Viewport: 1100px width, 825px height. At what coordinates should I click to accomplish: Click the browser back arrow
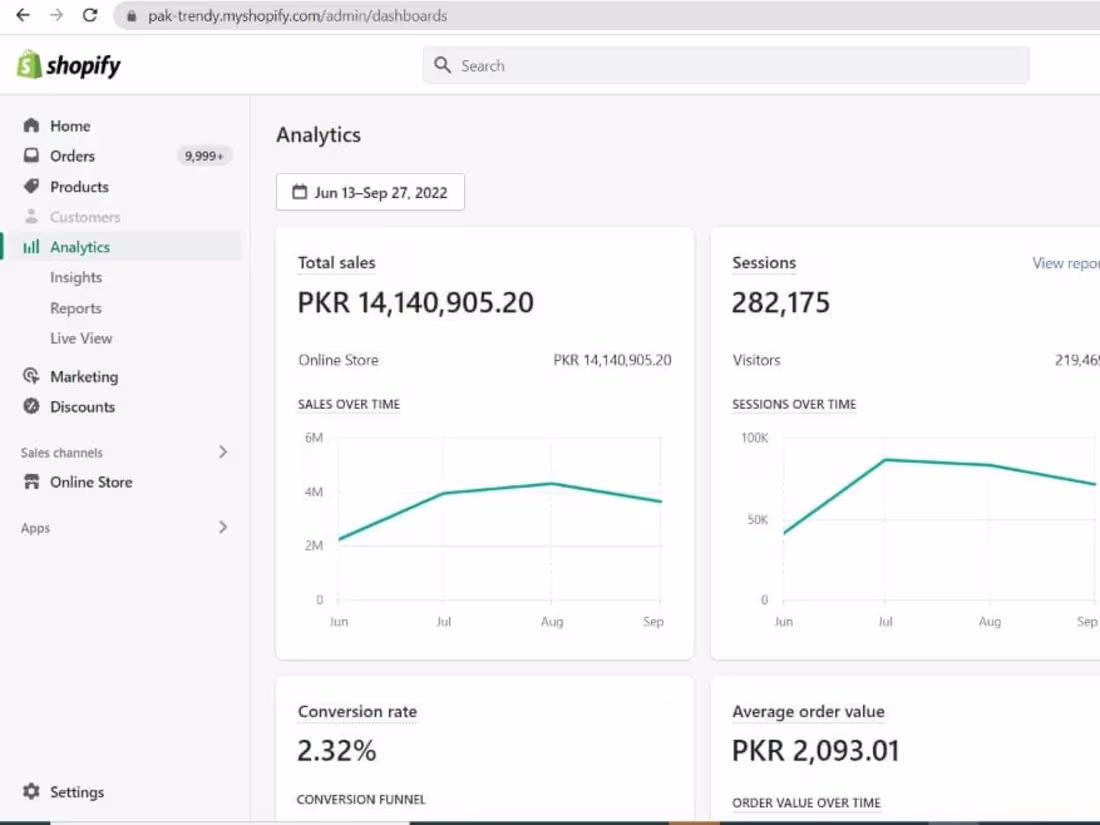click(x=22, y=15)
